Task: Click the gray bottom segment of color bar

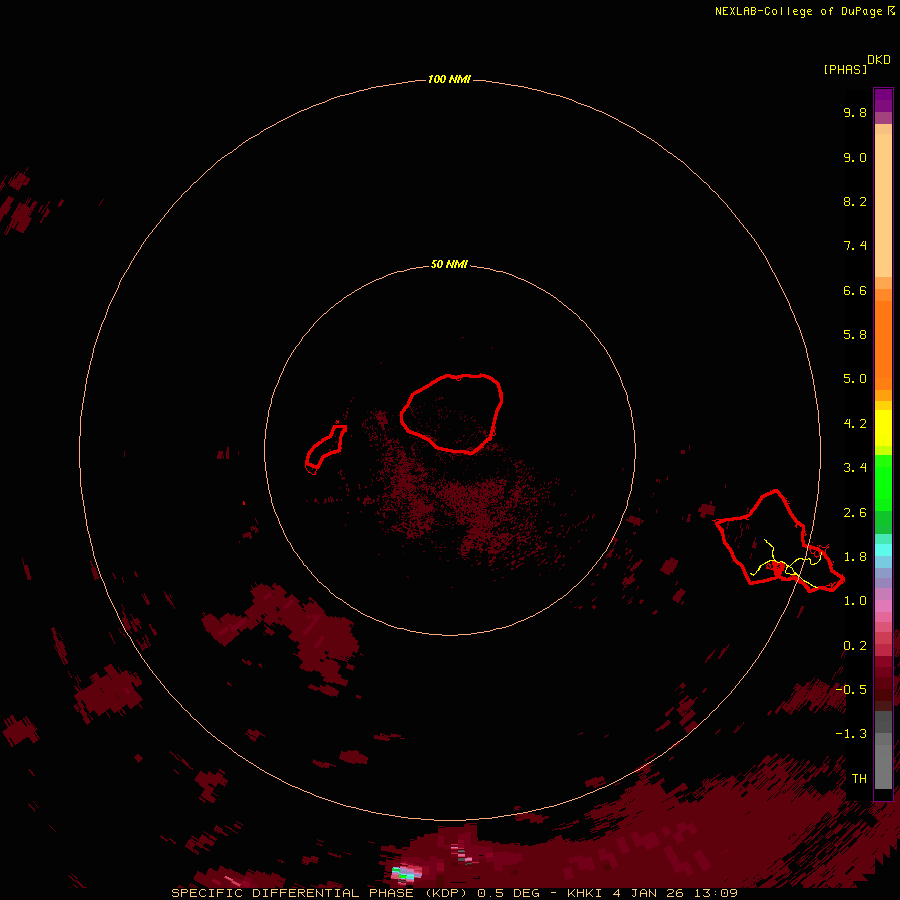Action: pyautogui.click(x=883, y=767)
